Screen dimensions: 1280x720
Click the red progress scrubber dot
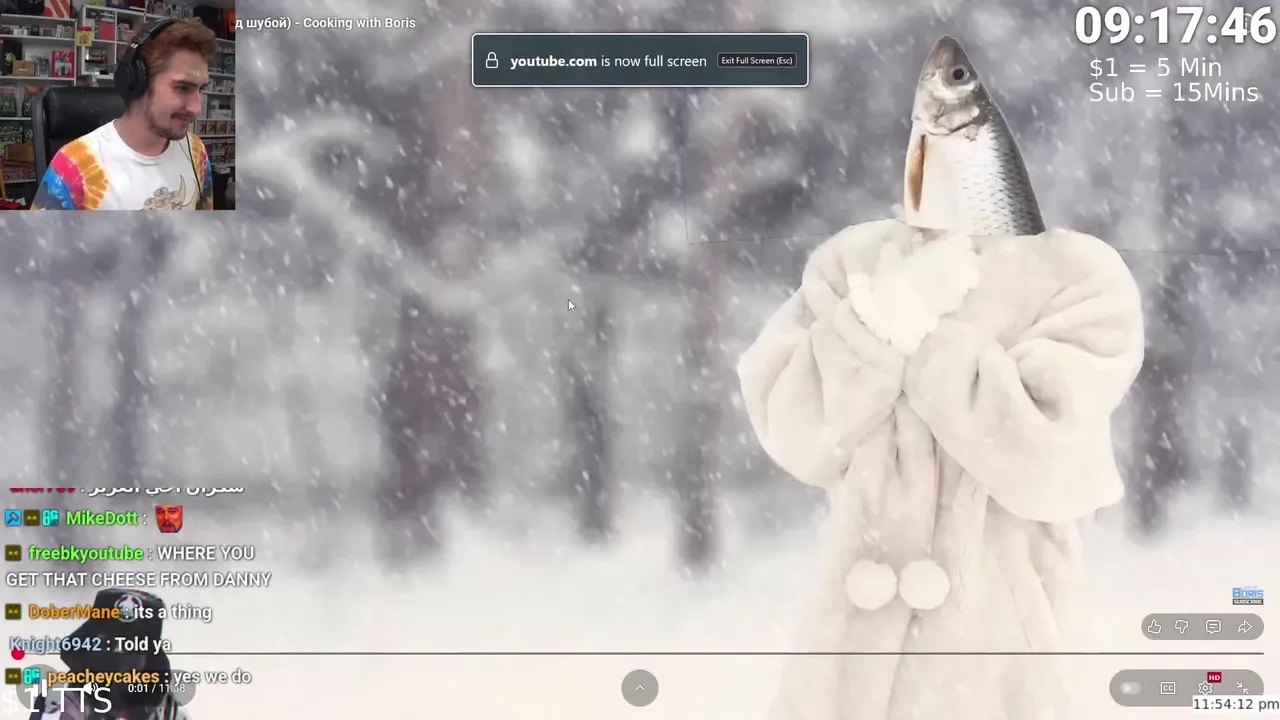click(17, 654)
